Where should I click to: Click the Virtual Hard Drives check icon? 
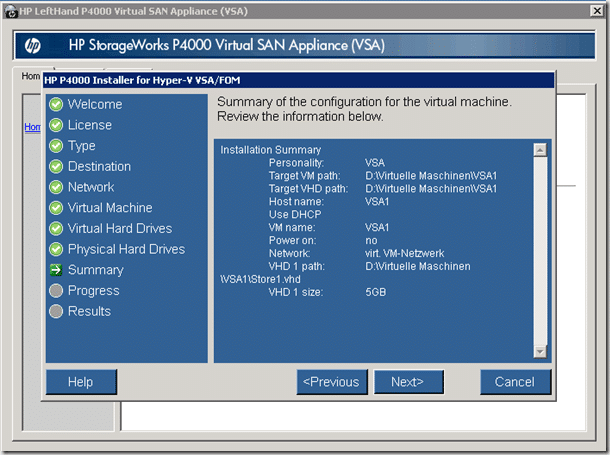click(x=56, y=228)
